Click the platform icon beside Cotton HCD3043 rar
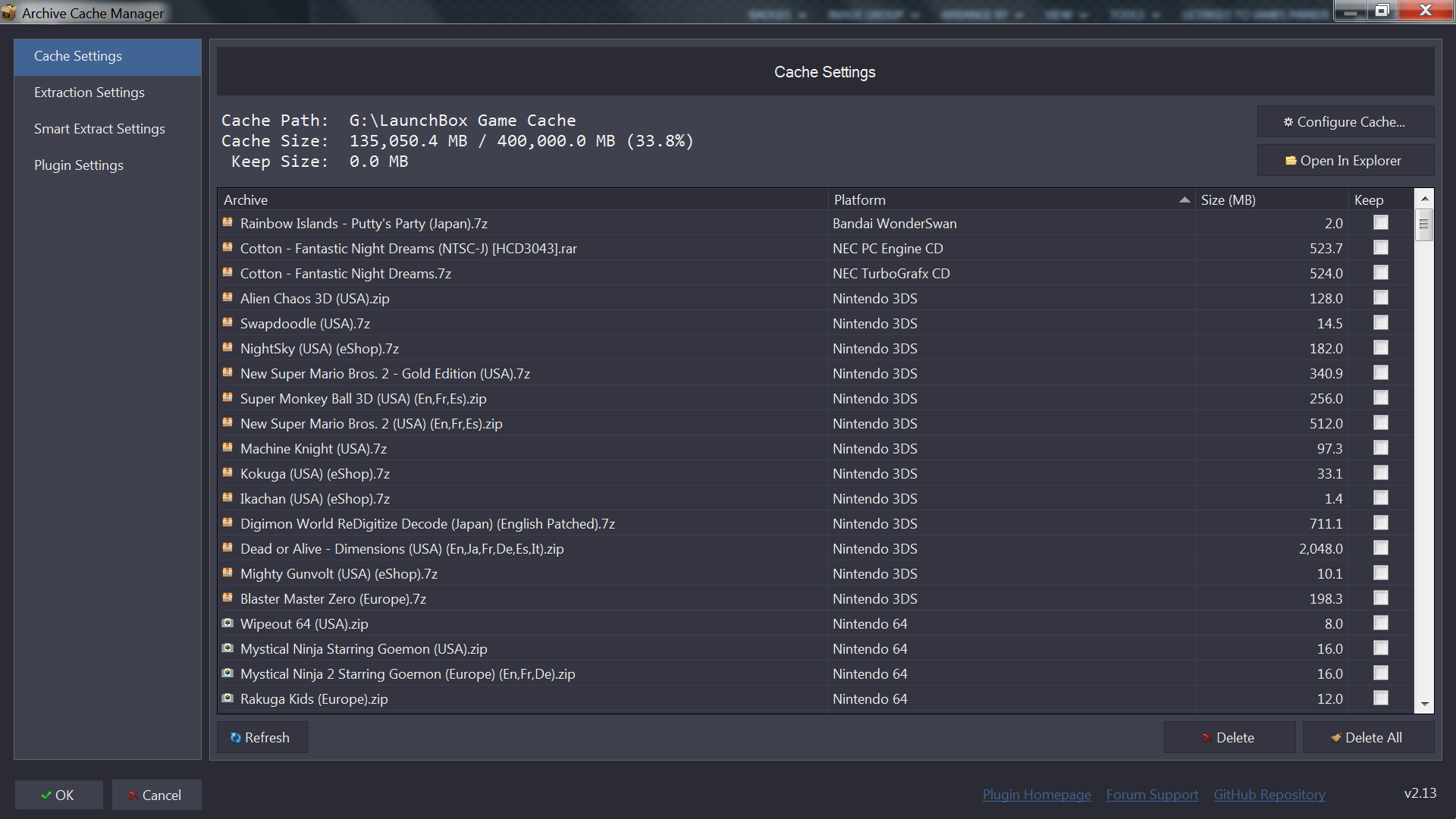Image resolution: width=1456 pixels, height=819 pixels. click(227, 247)
